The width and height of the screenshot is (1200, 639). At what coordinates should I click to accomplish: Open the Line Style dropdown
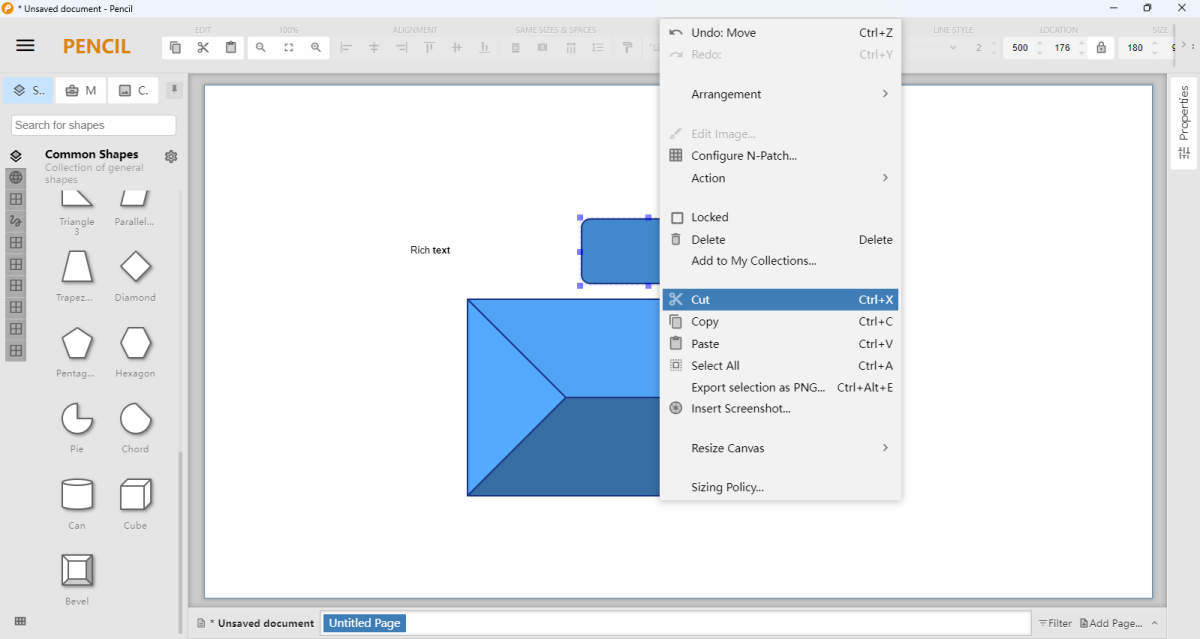click(952, 47)
